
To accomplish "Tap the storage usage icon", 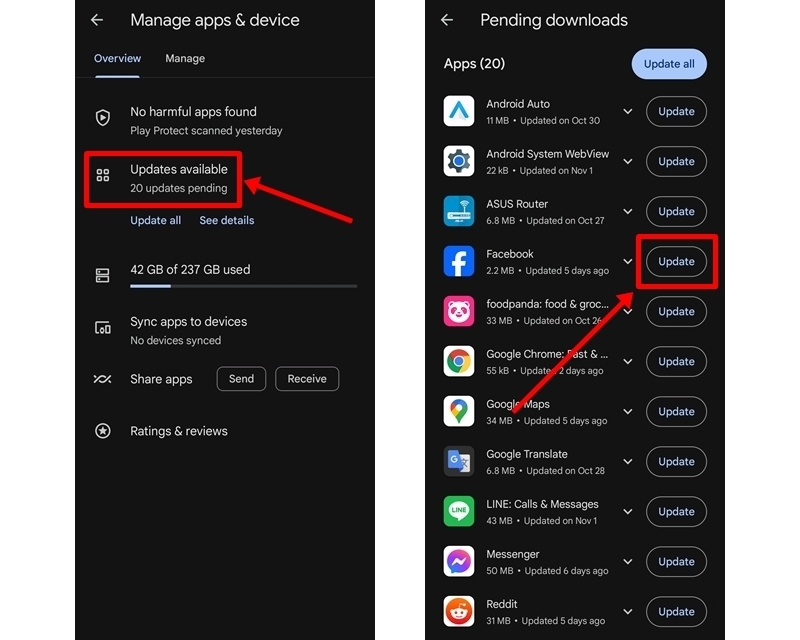I will pos(103,276).
